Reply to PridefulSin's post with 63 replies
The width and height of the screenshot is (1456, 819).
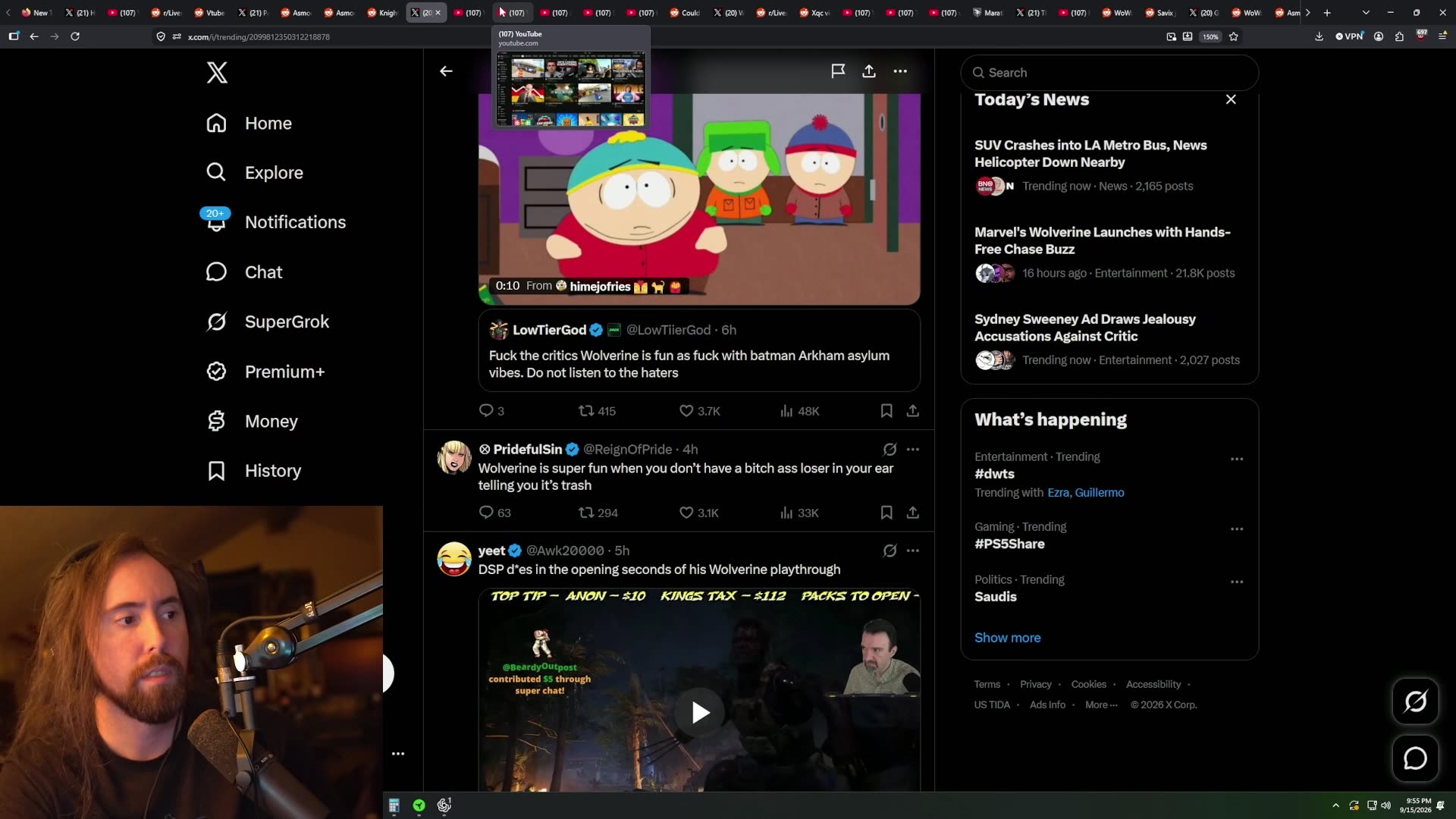click(x=494, y=513)
